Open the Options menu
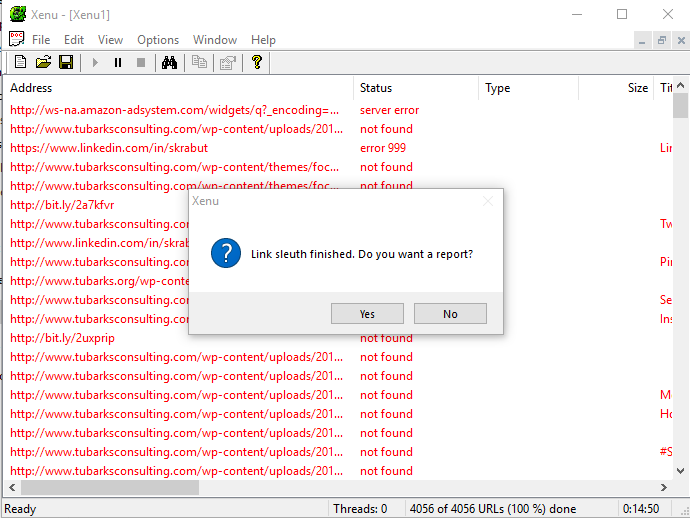This screenshot has width=690, height=518. [x=158, y=40]
